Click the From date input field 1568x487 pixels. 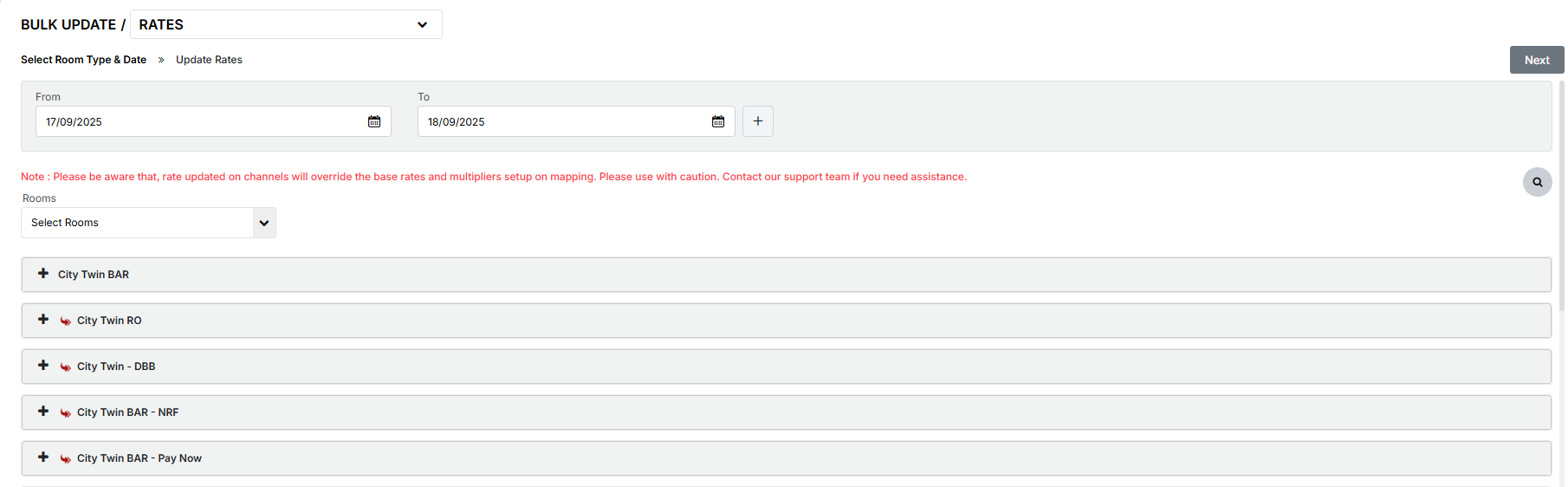(199, 122)
